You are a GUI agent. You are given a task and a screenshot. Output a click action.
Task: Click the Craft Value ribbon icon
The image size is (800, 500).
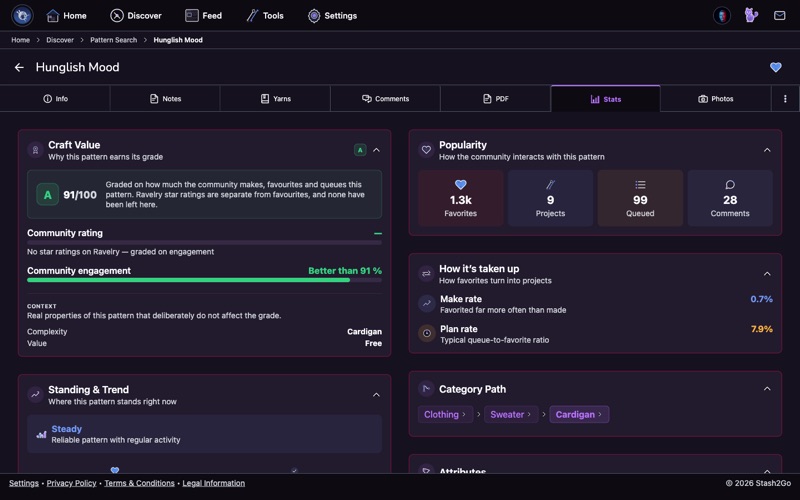tap(35, 150)
